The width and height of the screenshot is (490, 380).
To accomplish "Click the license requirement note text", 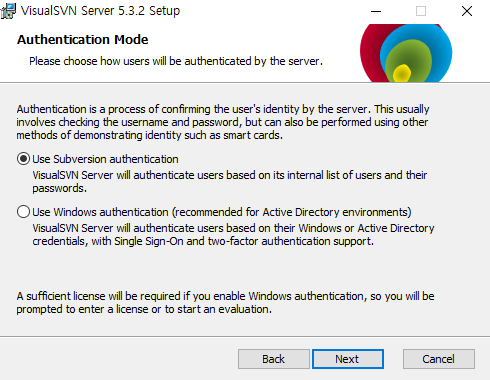I will click(225, 303).
